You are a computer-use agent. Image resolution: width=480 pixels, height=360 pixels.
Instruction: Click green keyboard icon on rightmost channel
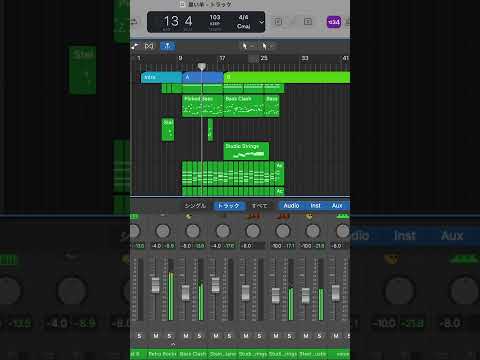coord(342,216)
